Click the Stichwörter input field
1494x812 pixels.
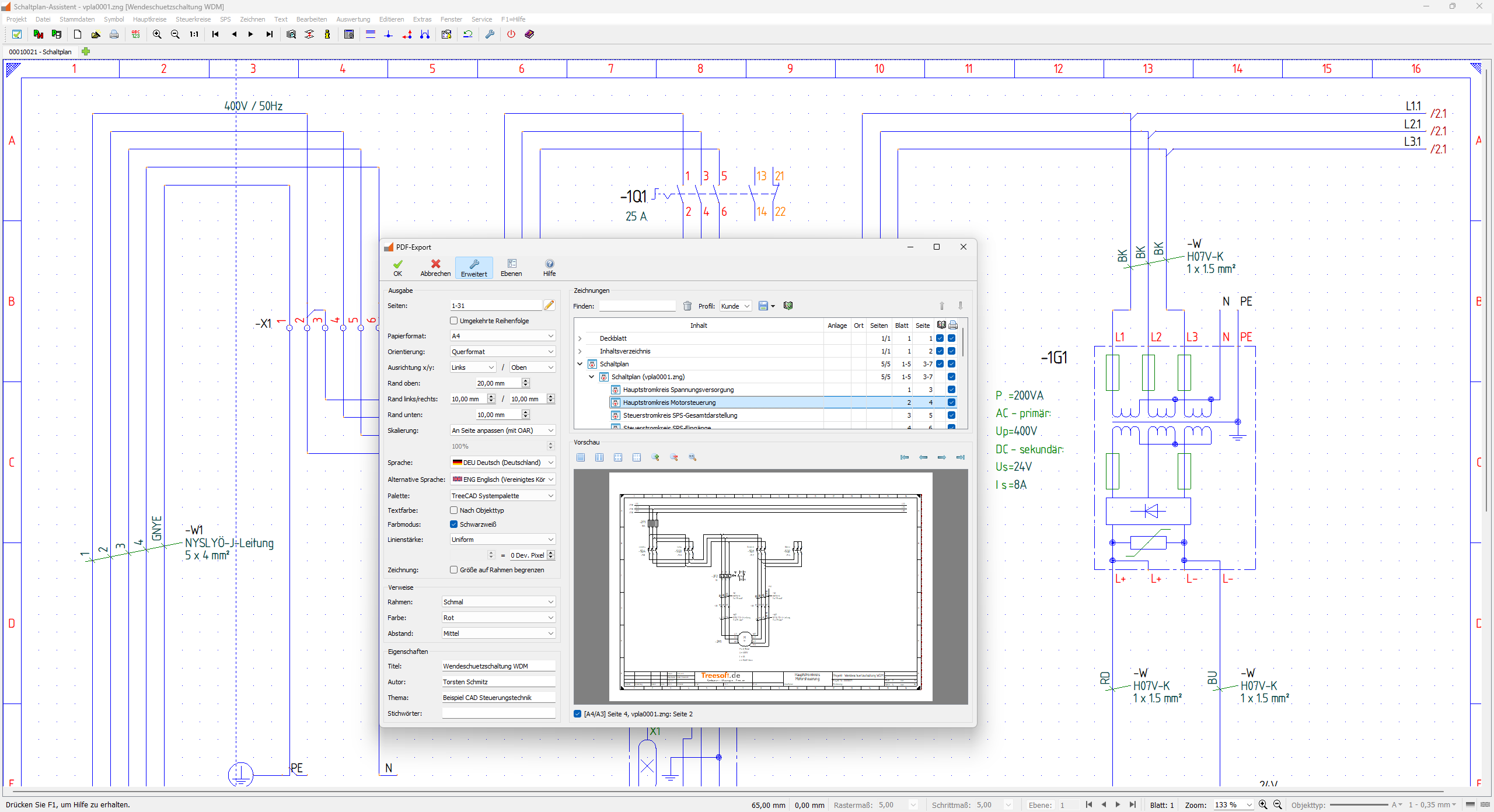pos(498,713)
